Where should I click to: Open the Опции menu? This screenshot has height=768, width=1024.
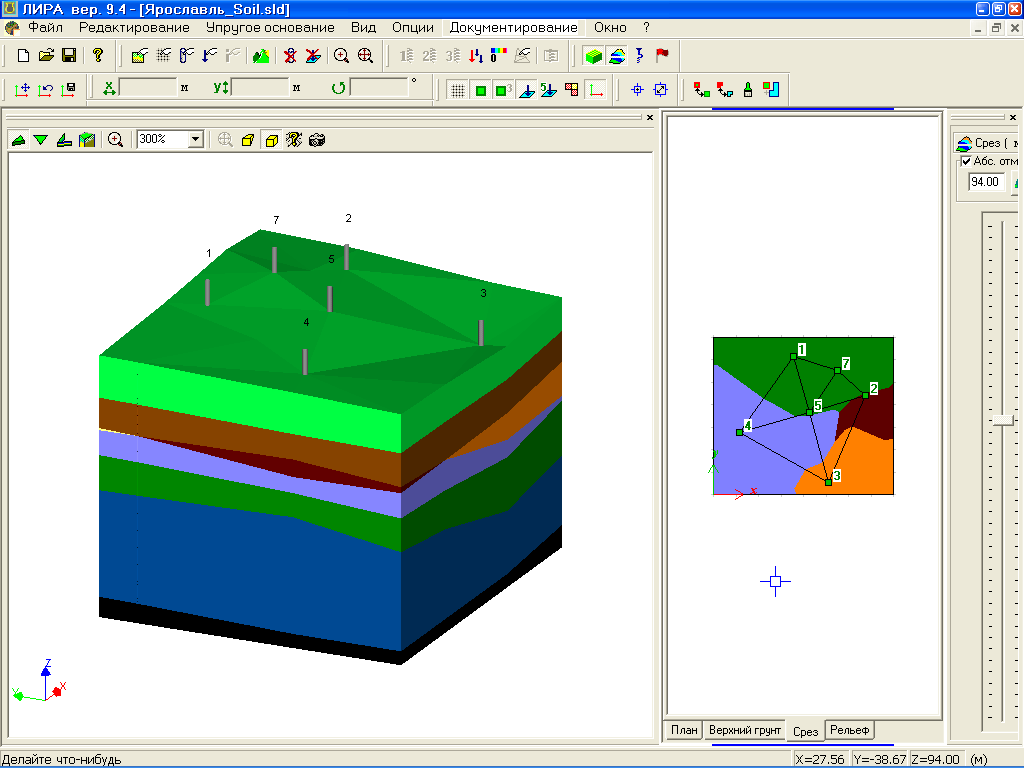coord(413,28)
